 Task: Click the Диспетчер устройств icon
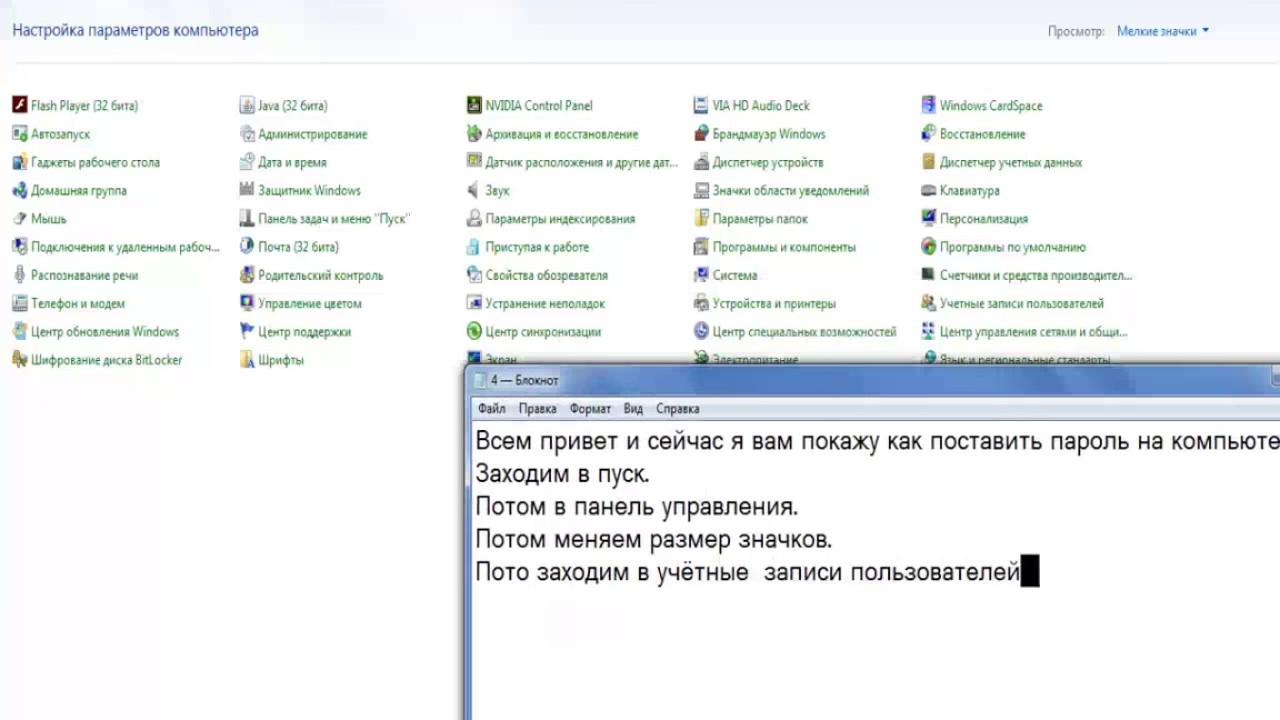pos(701,161)
